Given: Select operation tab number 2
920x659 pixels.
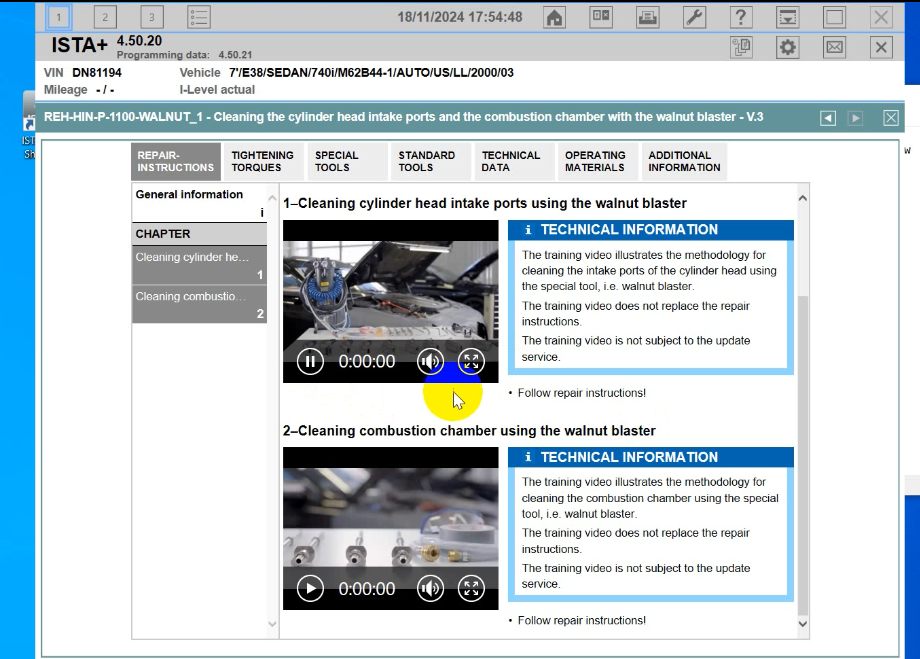Looking at the screenshot, I should tap(105, 17).
